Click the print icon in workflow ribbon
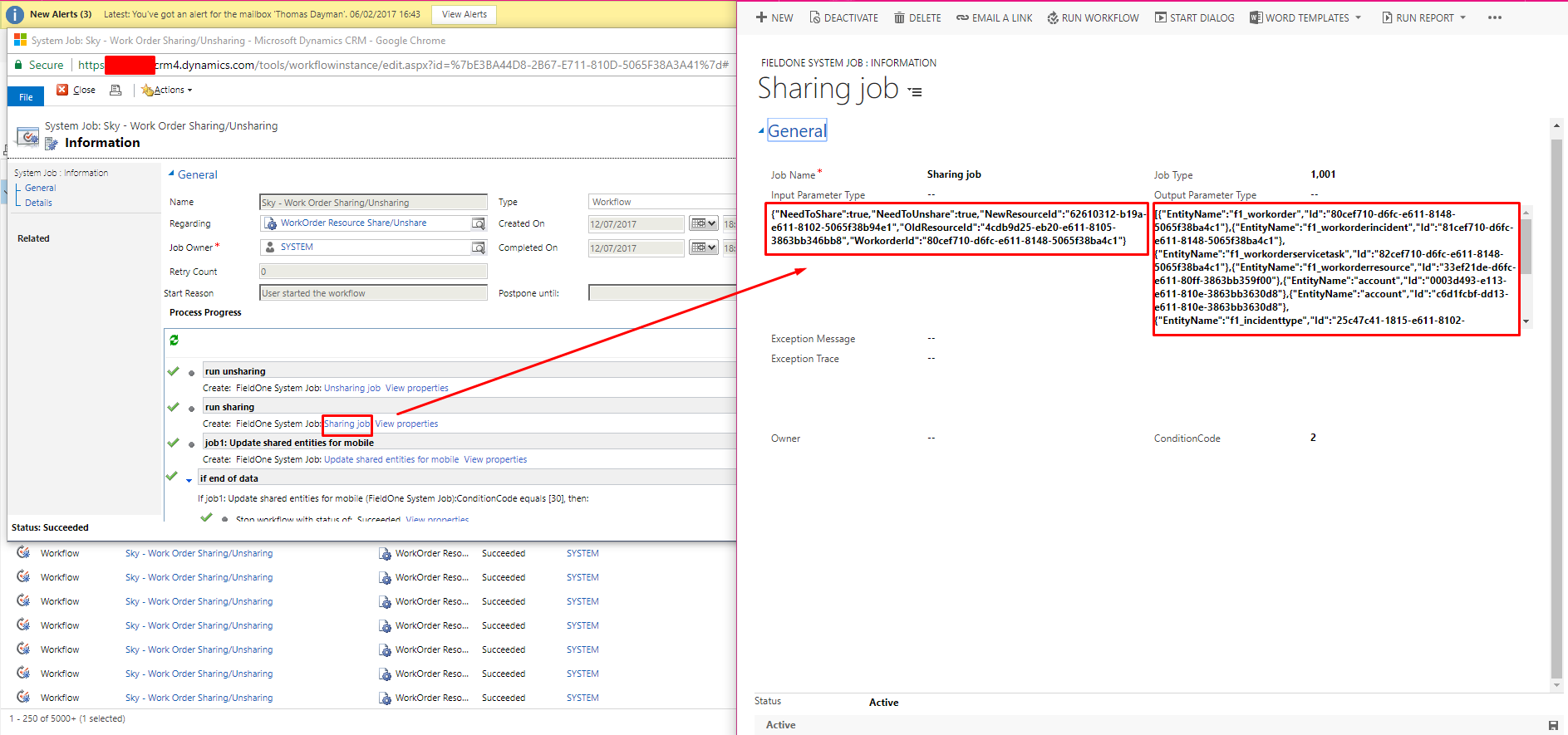Image resolution: width=1568 pixels, height=735 pixels. [116, 90]
